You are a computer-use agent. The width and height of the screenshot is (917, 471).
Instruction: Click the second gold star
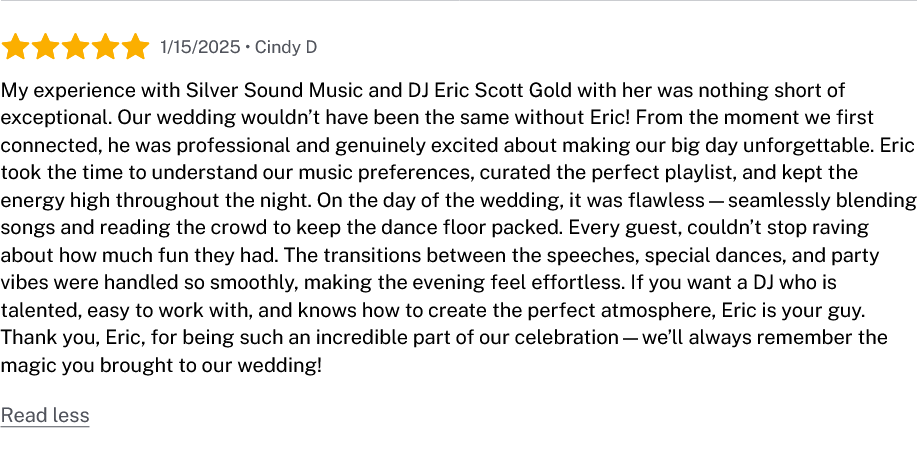point(45,47)
